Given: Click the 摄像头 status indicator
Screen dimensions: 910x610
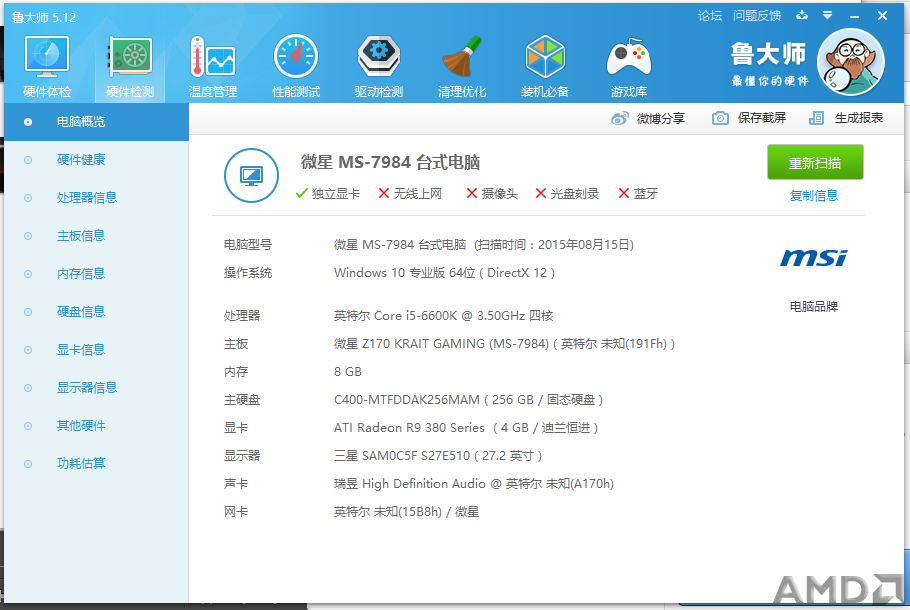Looking at the screenshot, I should [x=492, y=194].
